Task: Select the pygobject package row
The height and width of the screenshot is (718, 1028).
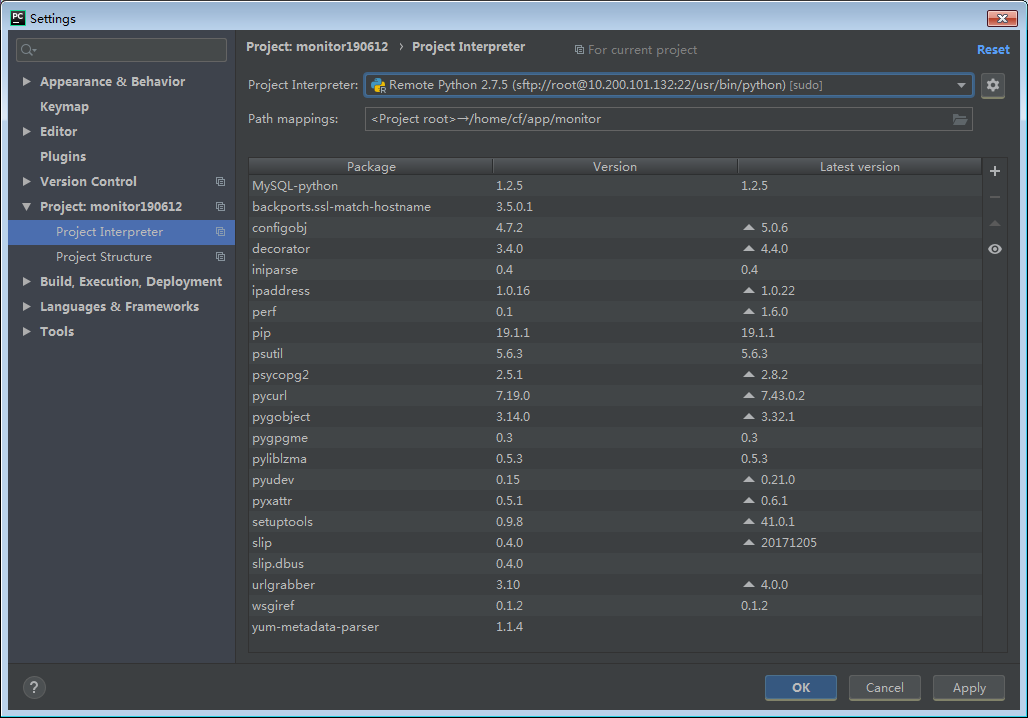Action: click(615, 416)
